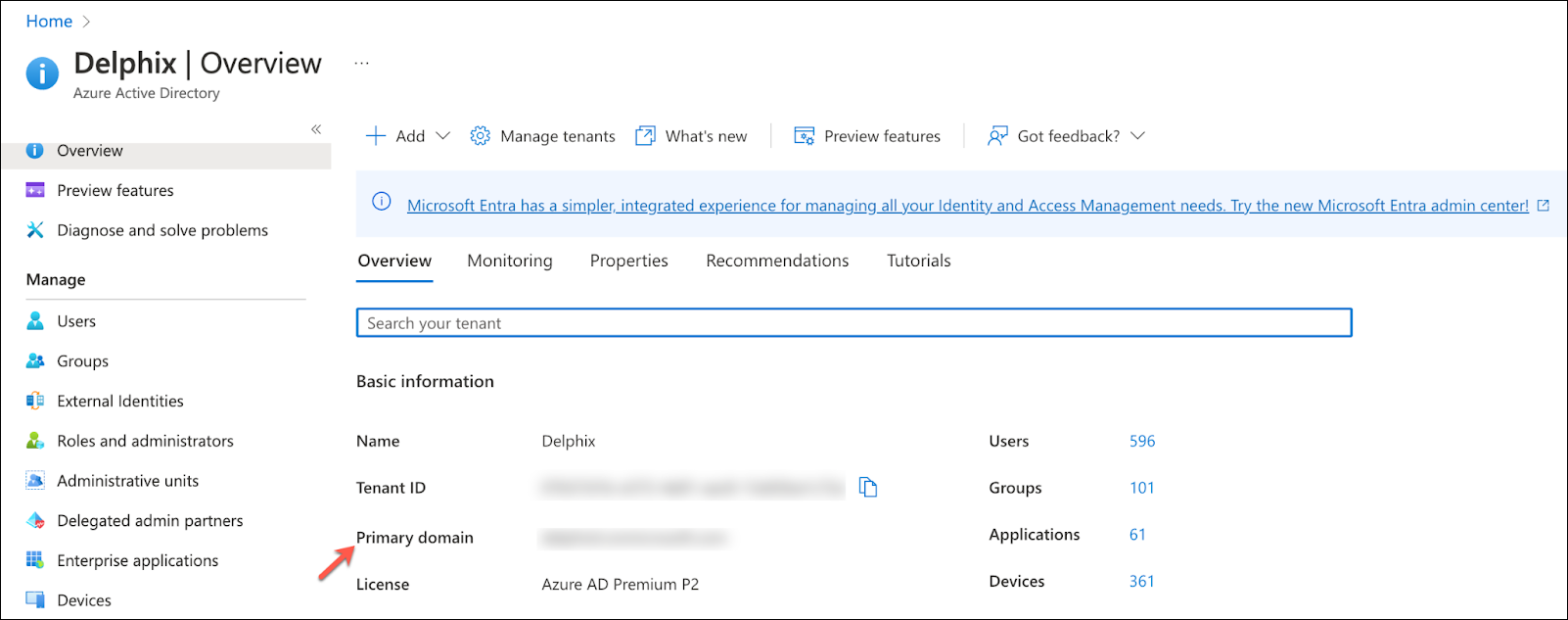Image resolution: width=1568 pixels, height=620 pixels.
Task: Open Roles and administrators
Action: pos(145,441)
